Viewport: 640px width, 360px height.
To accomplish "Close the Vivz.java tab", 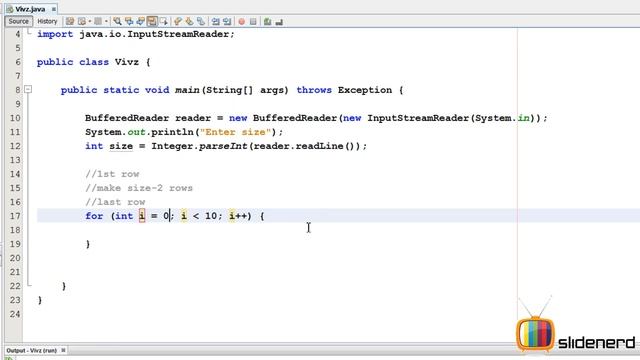I will (53, 9).
